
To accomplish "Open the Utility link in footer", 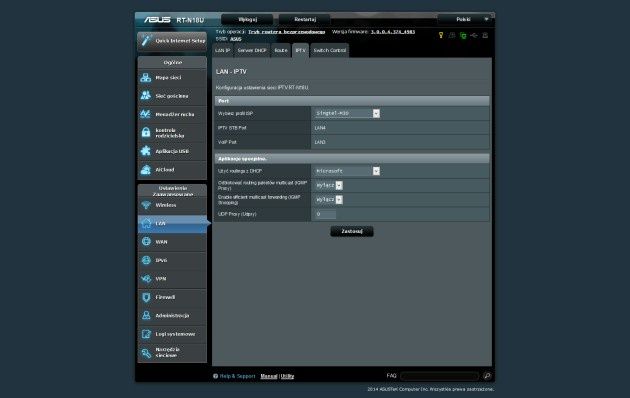I will tap(287, 376).
